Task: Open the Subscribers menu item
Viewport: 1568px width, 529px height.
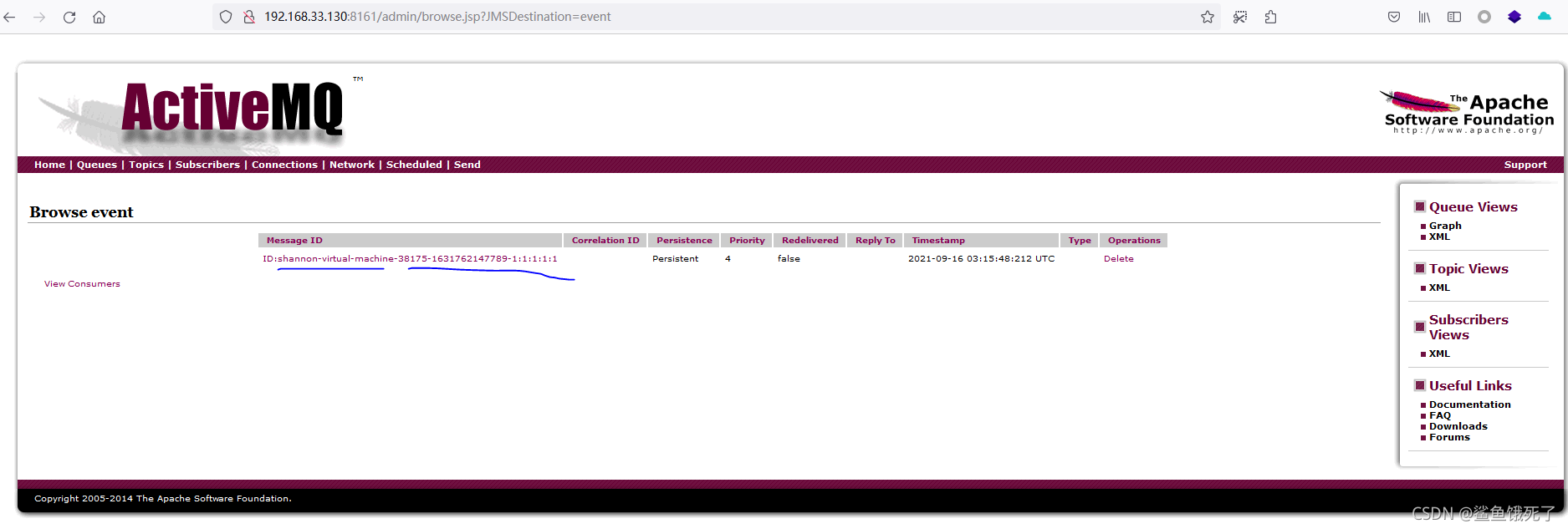Action: click(207, 165)
